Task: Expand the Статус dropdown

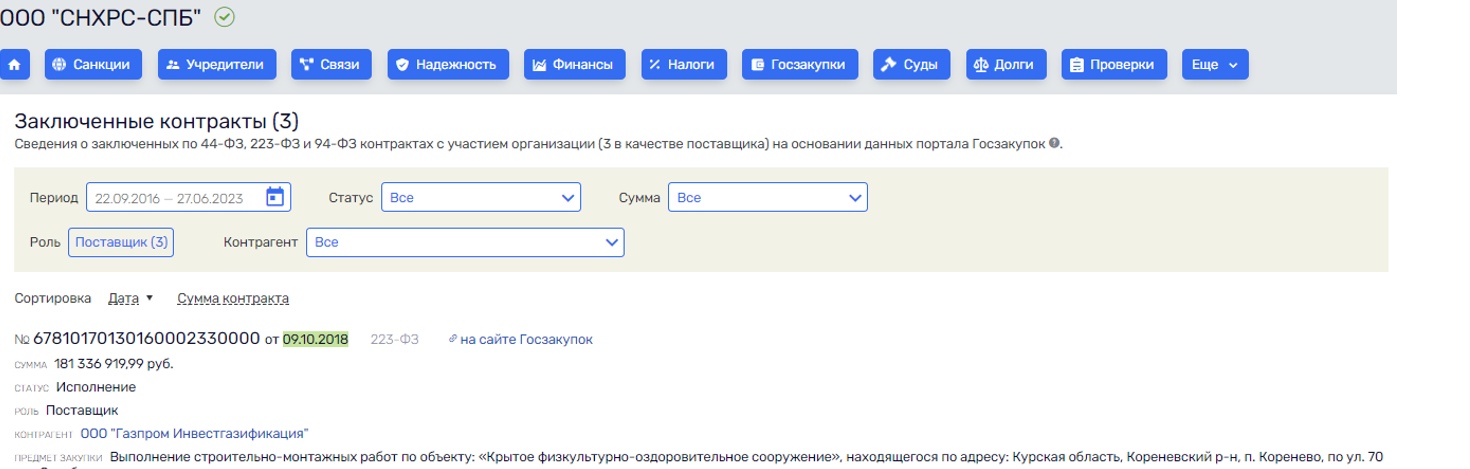Action: pyautogui.click(x=481, y=198)
